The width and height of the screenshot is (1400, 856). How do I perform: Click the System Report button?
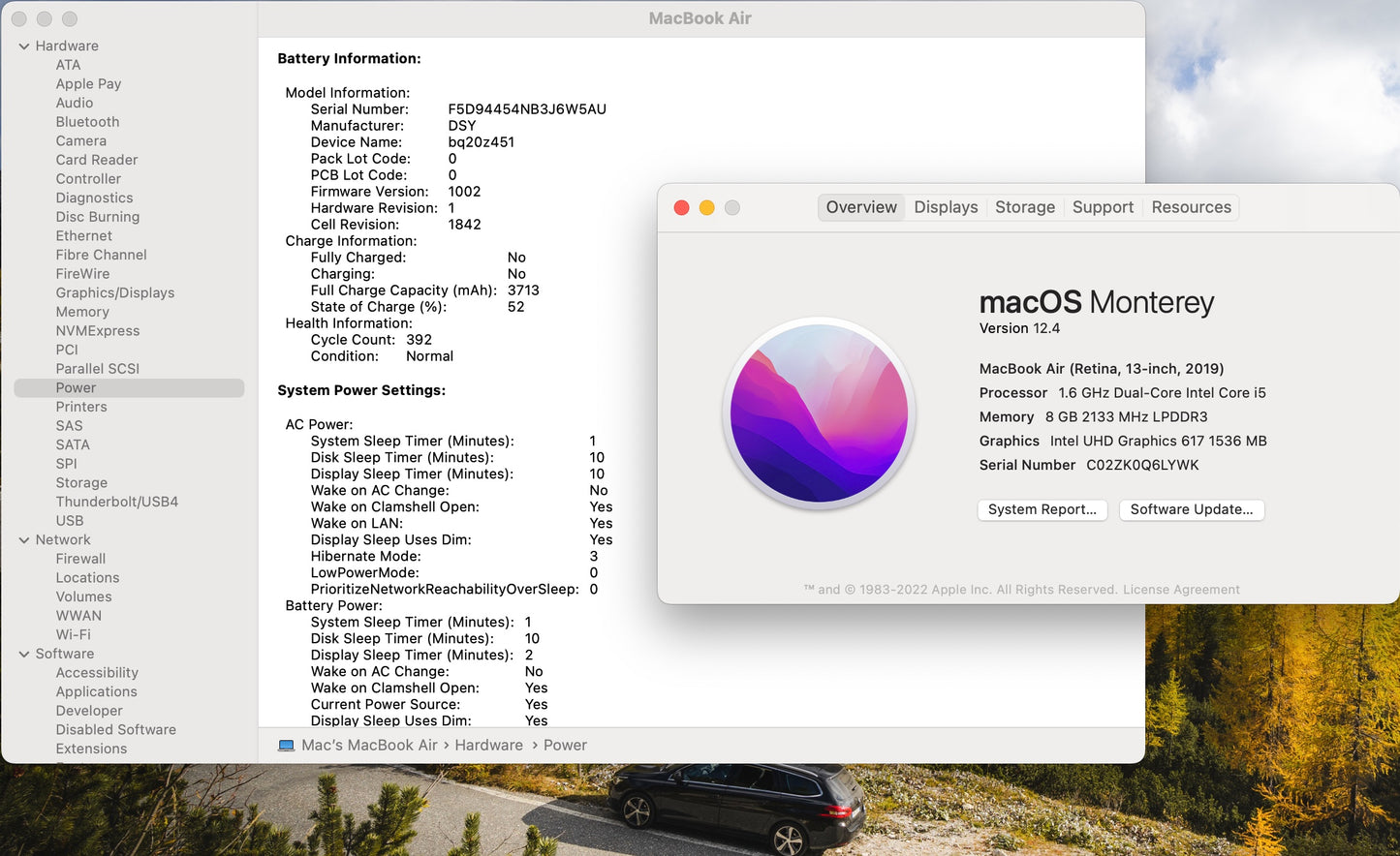(x=1042, y=509)
